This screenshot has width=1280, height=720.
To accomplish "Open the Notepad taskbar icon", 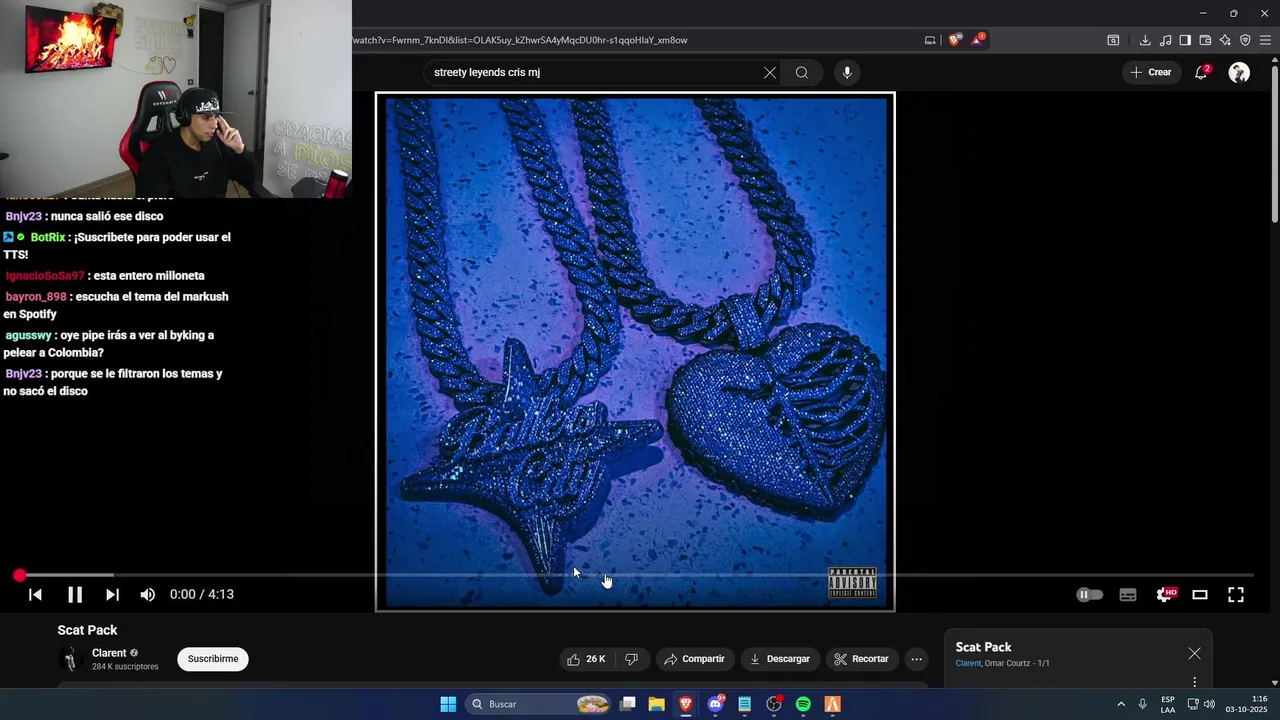I will tap(744, 704).
